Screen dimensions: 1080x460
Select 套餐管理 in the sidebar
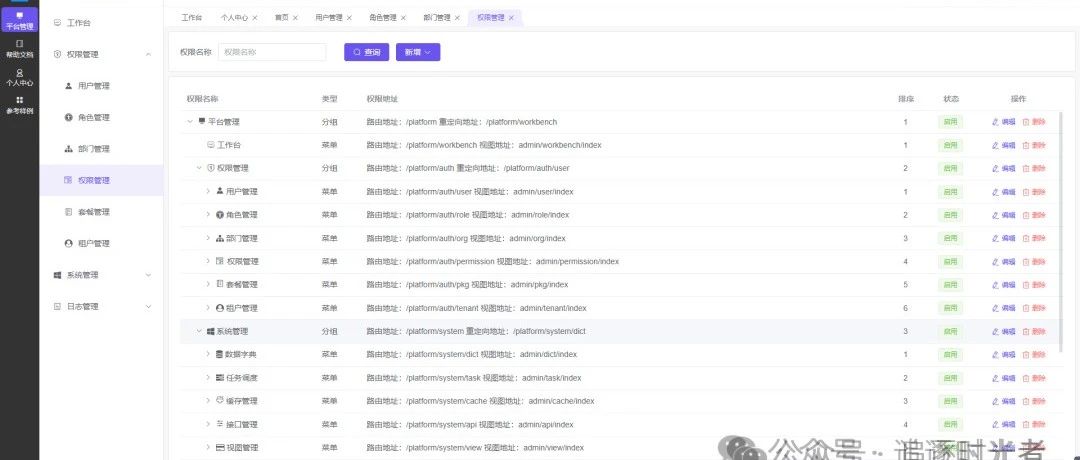pos(101,212)
